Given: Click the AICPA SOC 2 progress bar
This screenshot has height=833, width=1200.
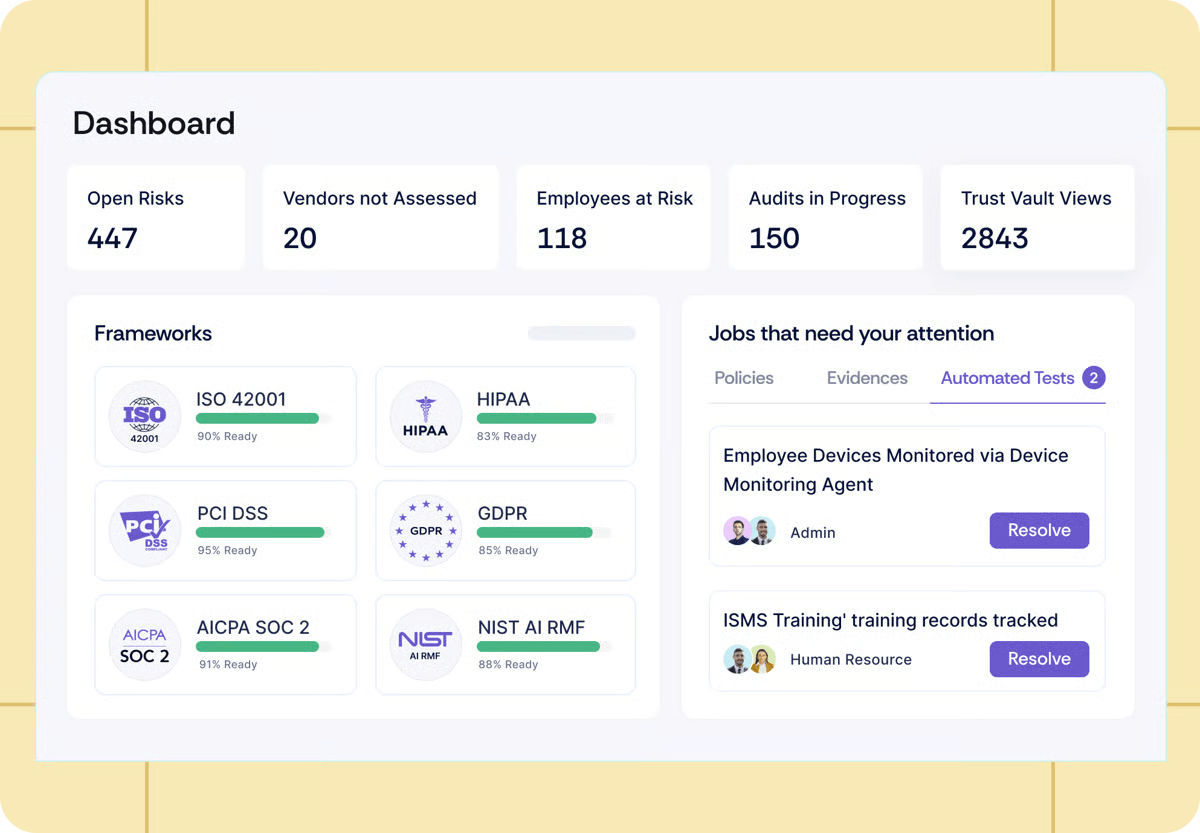Looking at the screenshot, I should 263,647.
